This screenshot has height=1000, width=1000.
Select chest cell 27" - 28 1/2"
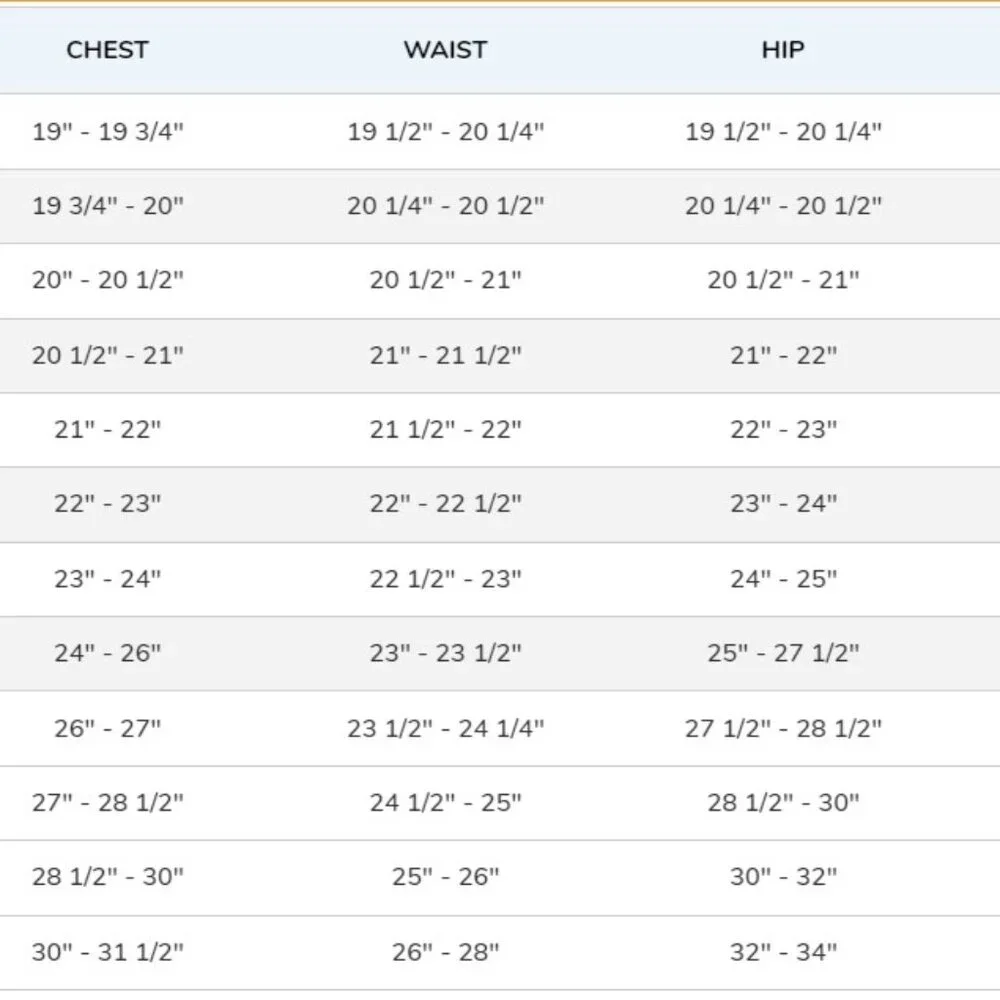(x=108, y=802)
